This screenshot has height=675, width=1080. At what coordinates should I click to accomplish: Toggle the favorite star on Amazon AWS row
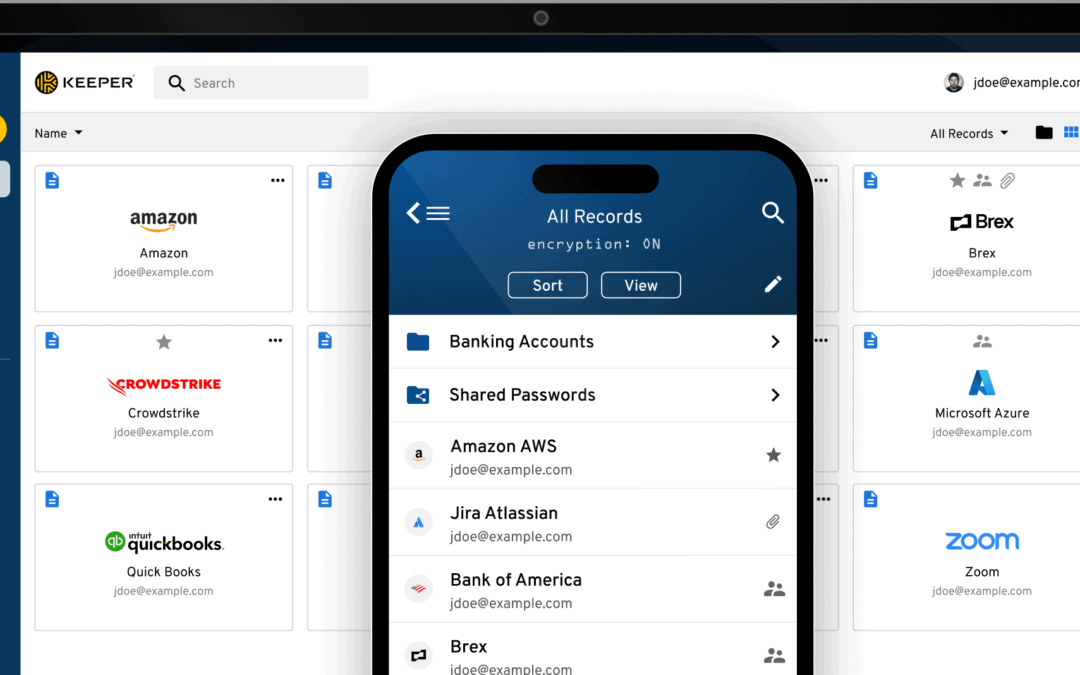click(x=773, y=455)
